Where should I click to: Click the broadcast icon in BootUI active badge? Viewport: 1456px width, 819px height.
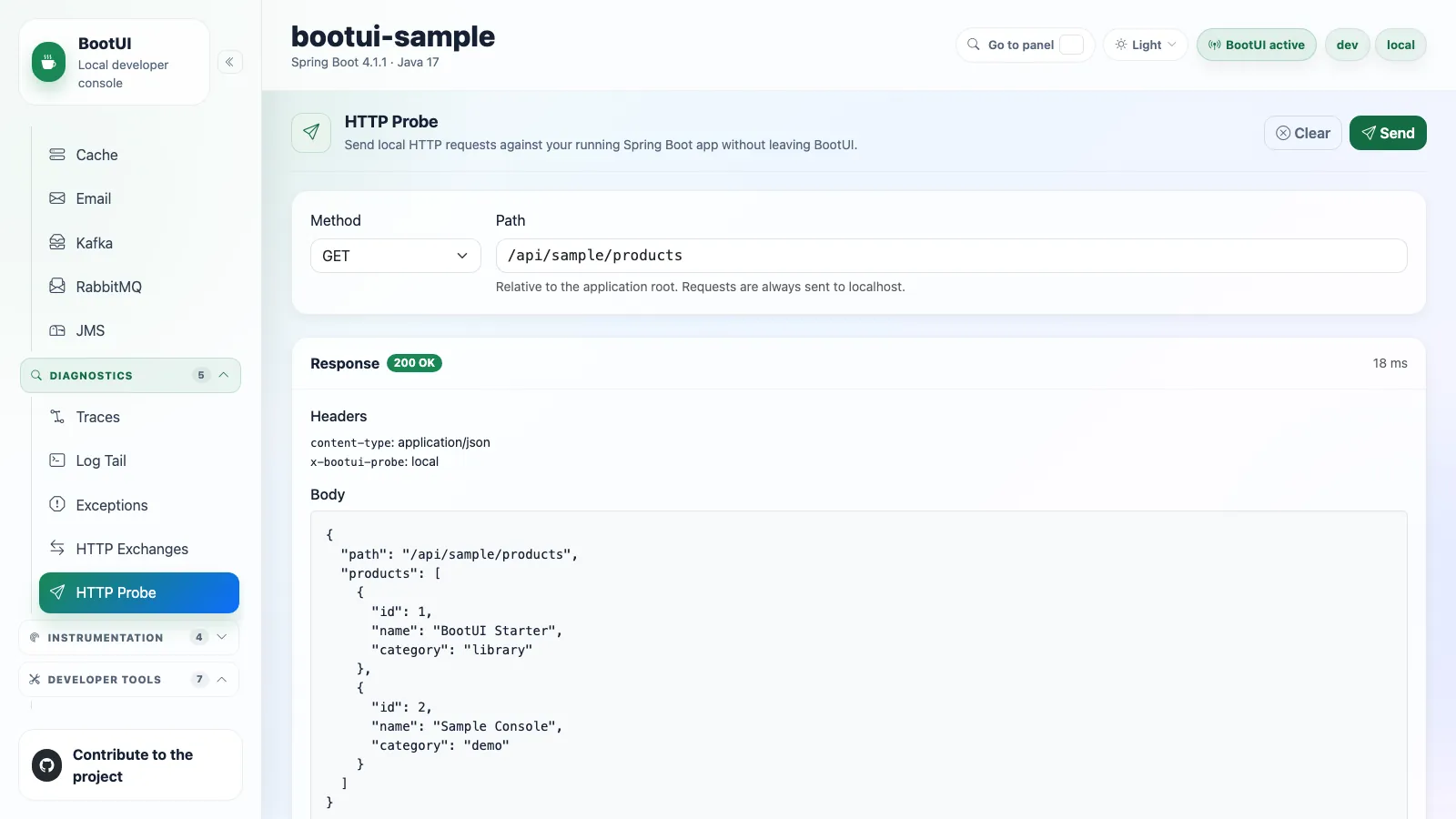[1214, 45]
